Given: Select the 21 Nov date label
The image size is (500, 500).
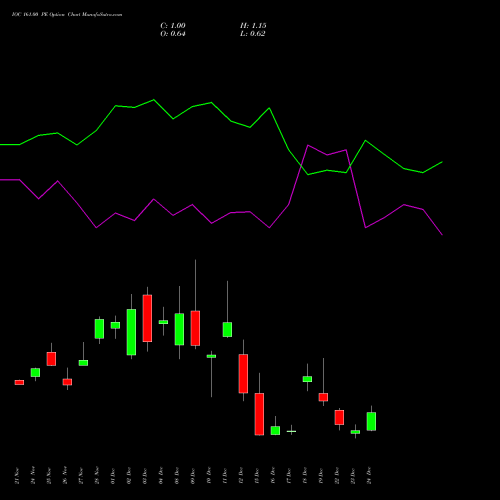Looking at the screenshot, I should point(17,476).
